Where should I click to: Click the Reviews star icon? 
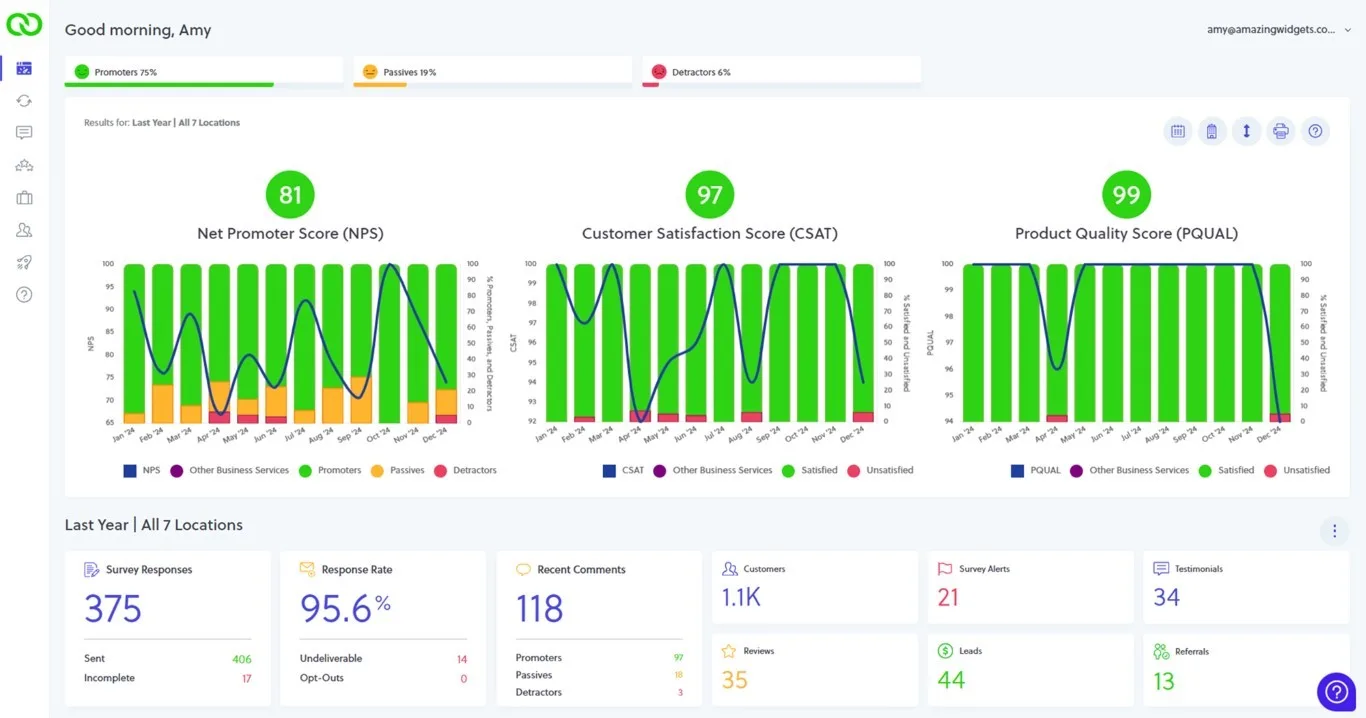click(729, 651)
